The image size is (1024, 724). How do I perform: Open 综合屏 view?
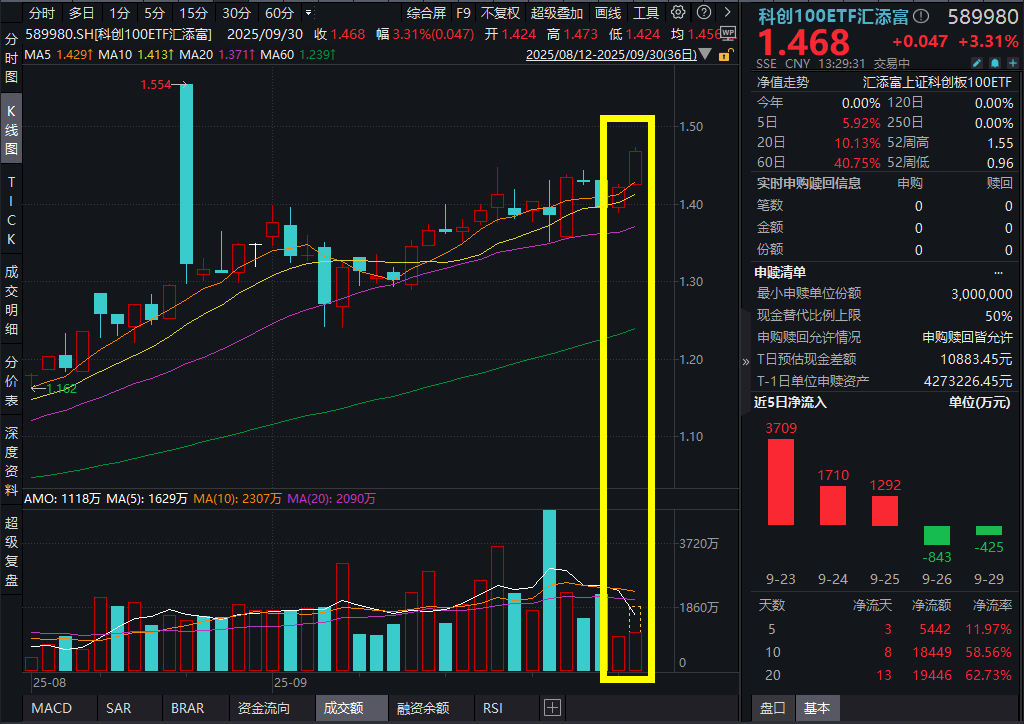pyautogui.click(x=426, y=13)
